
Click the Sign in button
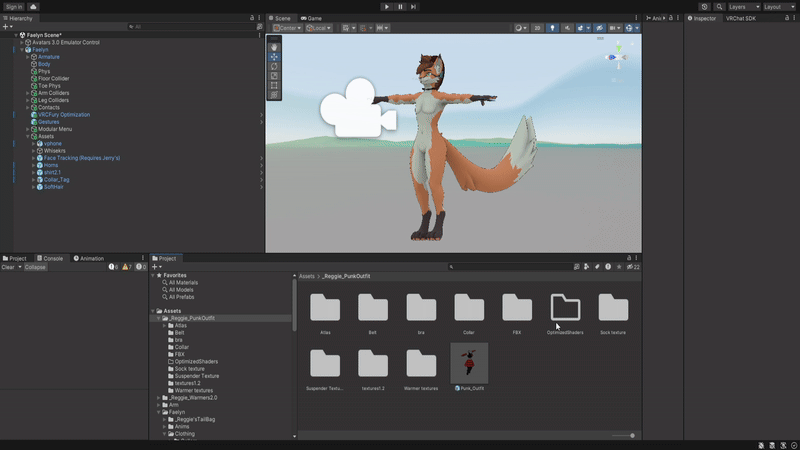12,7
